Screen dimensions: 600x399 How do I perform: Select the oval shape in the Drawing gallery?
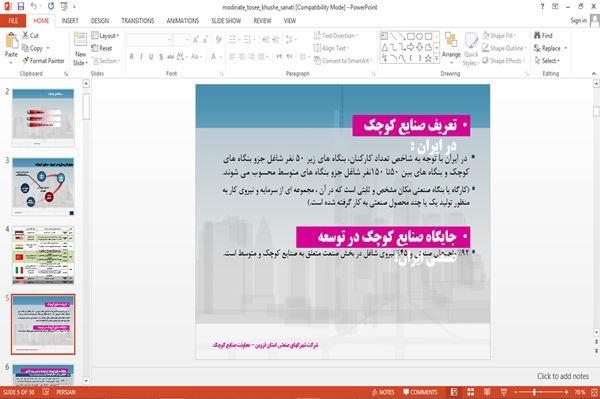419,36
